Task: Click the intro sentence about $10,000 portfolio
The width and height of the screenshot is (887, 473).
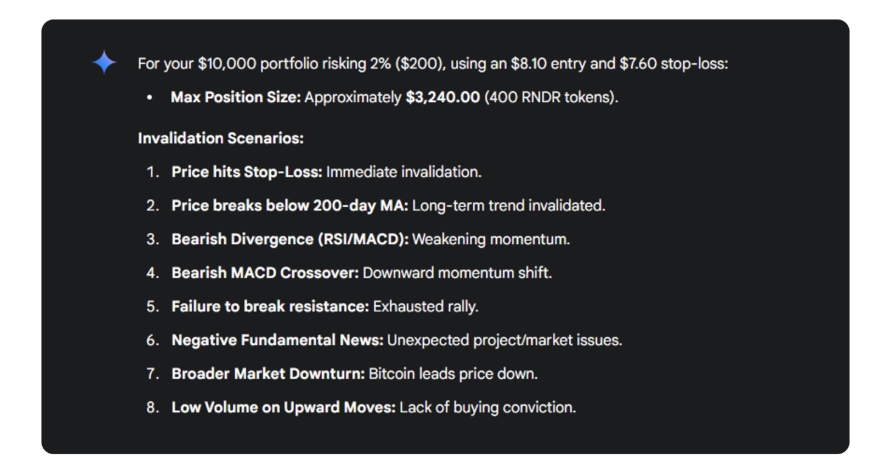Action: pyautogui.click(x=433, y=64)
